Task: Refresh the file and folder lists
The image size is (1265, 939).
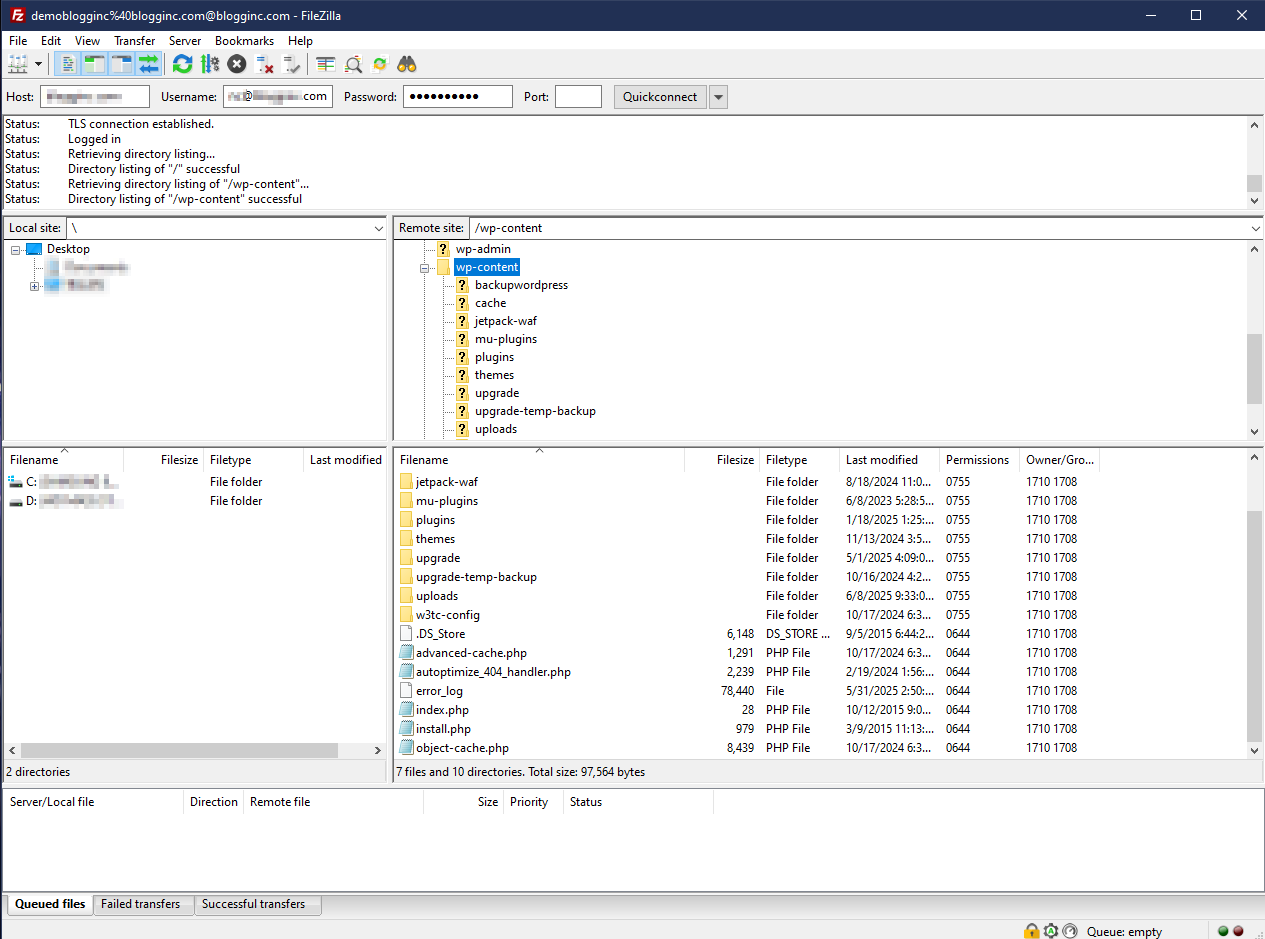Action: pos(182,64)
